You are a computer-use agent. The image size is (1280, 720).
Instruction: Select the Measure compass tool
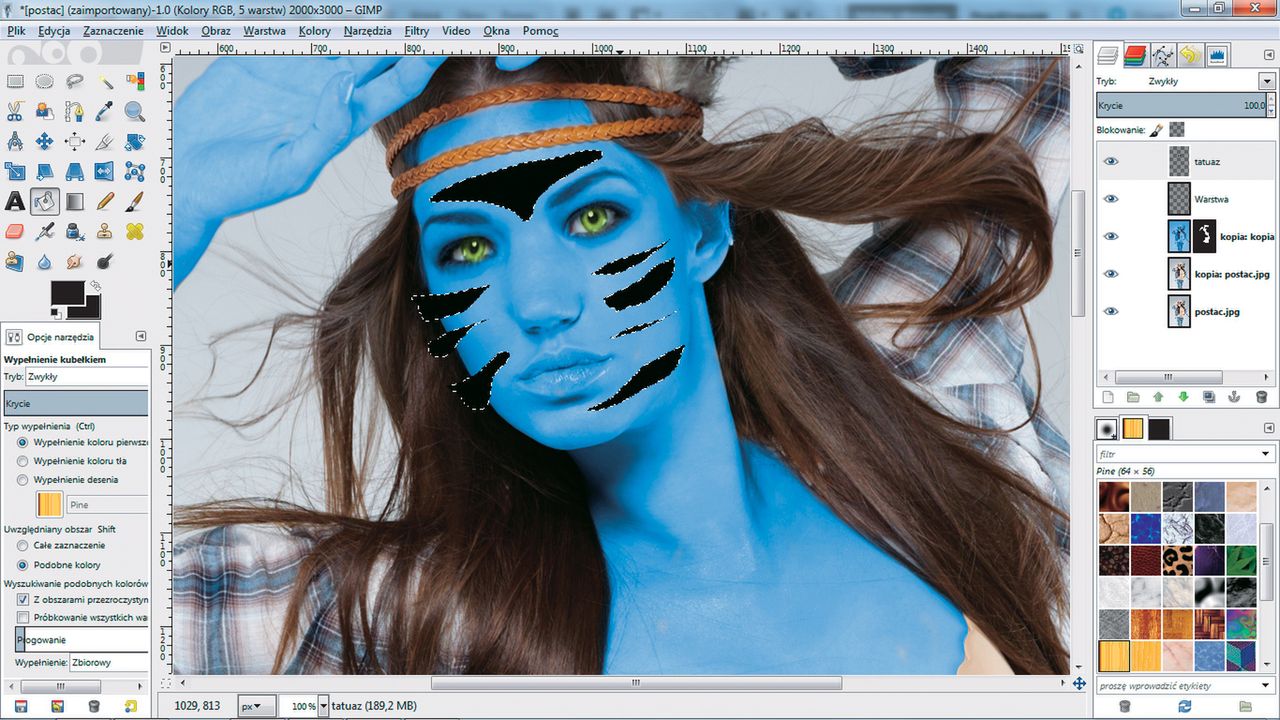coord(15,142)
